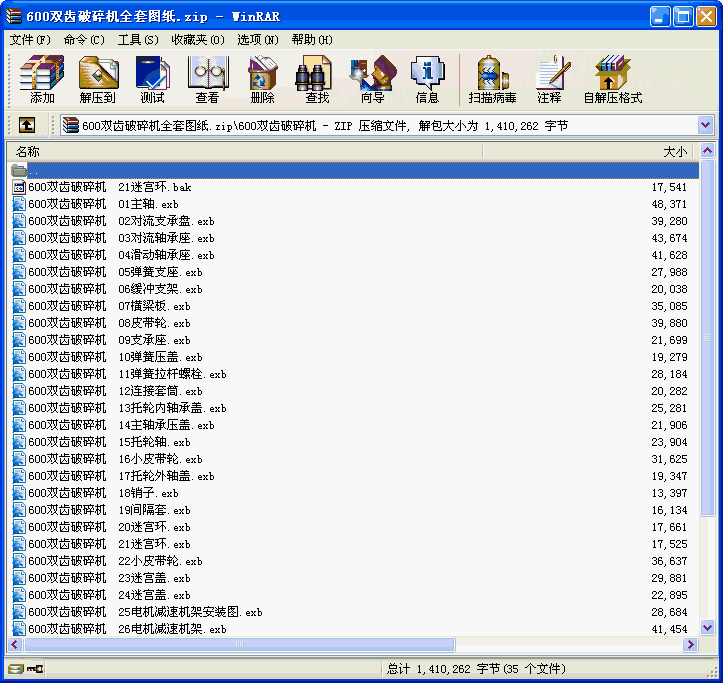
Task: Select file 25电机减速机架安装图.exb
Action: (x=145, y=612)
